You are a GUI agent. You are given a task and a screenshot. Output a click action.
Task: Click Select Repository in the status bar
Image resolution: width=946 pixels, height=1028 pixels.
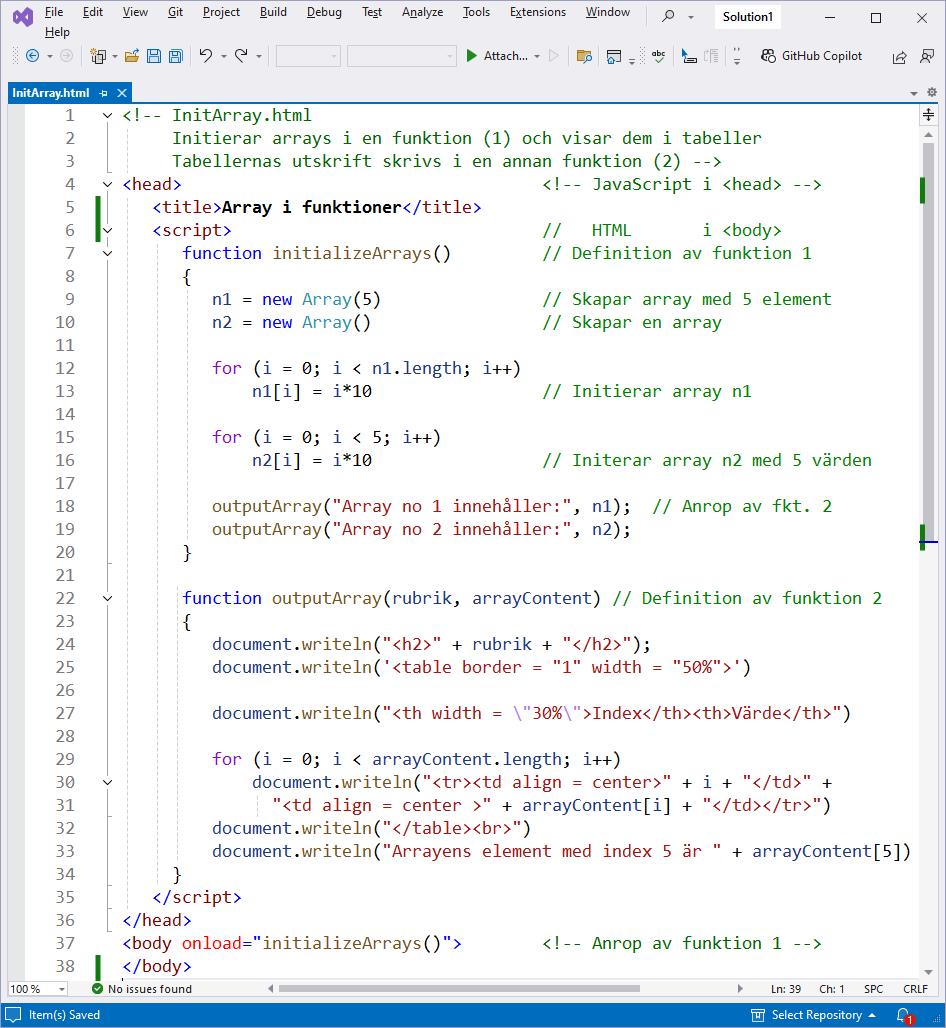pos(816,1015)
